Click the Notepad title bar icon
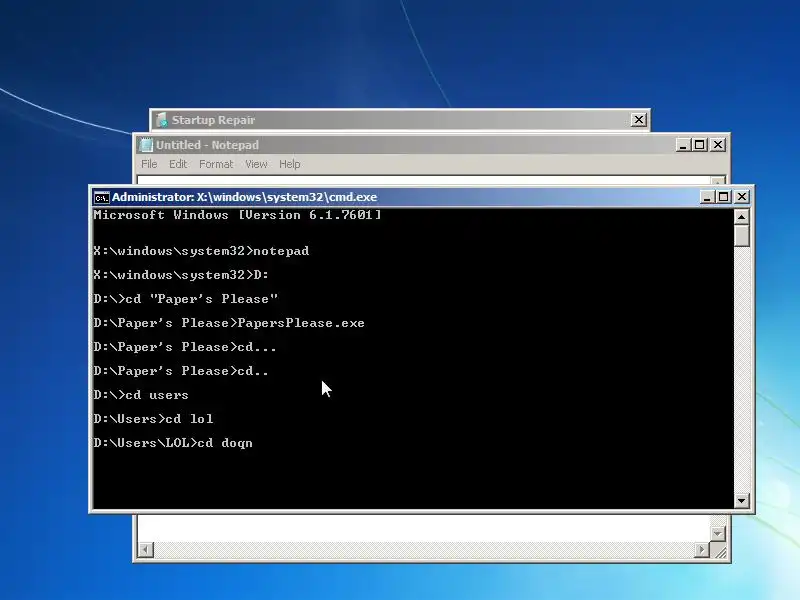Viewport: 800px width, 600px height. [146, 145]
